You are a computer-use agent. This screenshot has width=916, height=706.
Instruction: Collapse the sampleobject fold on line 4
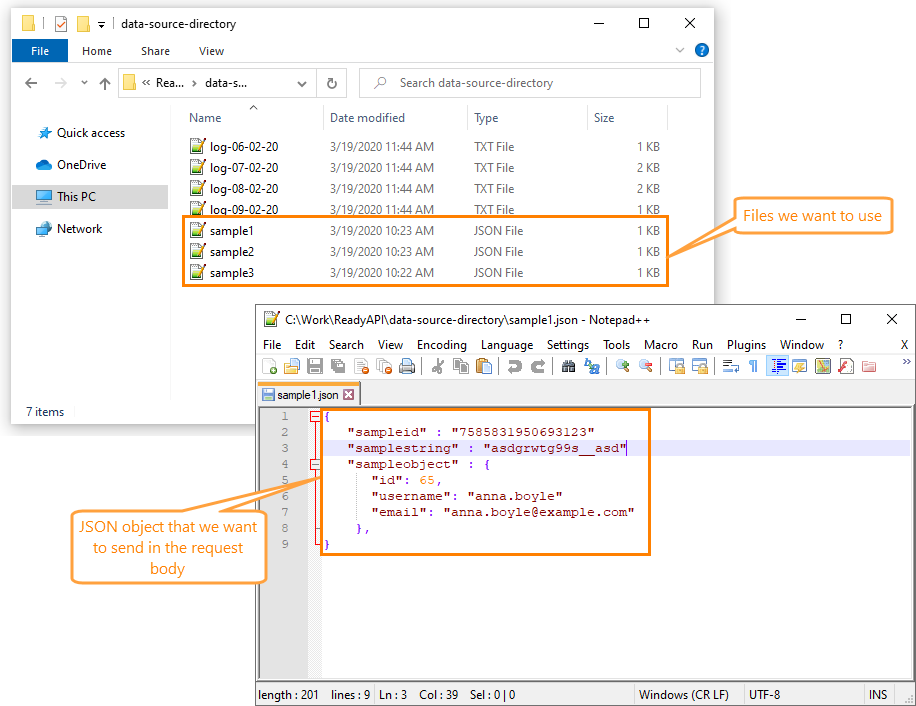pyautogui.click(x=313, y=464)
